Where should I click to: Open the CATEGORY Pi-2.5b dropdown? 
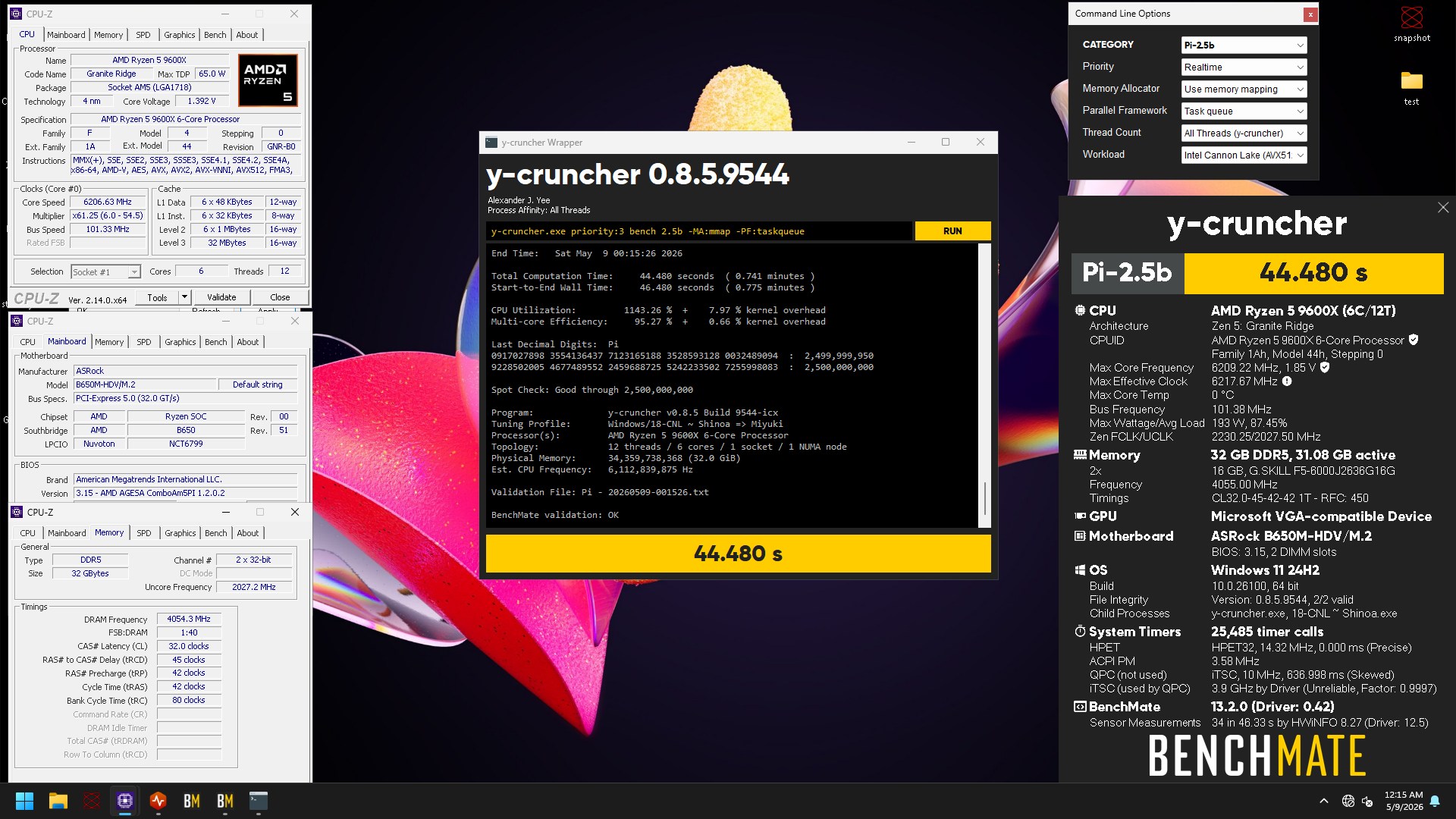(x=1244, y=45)
